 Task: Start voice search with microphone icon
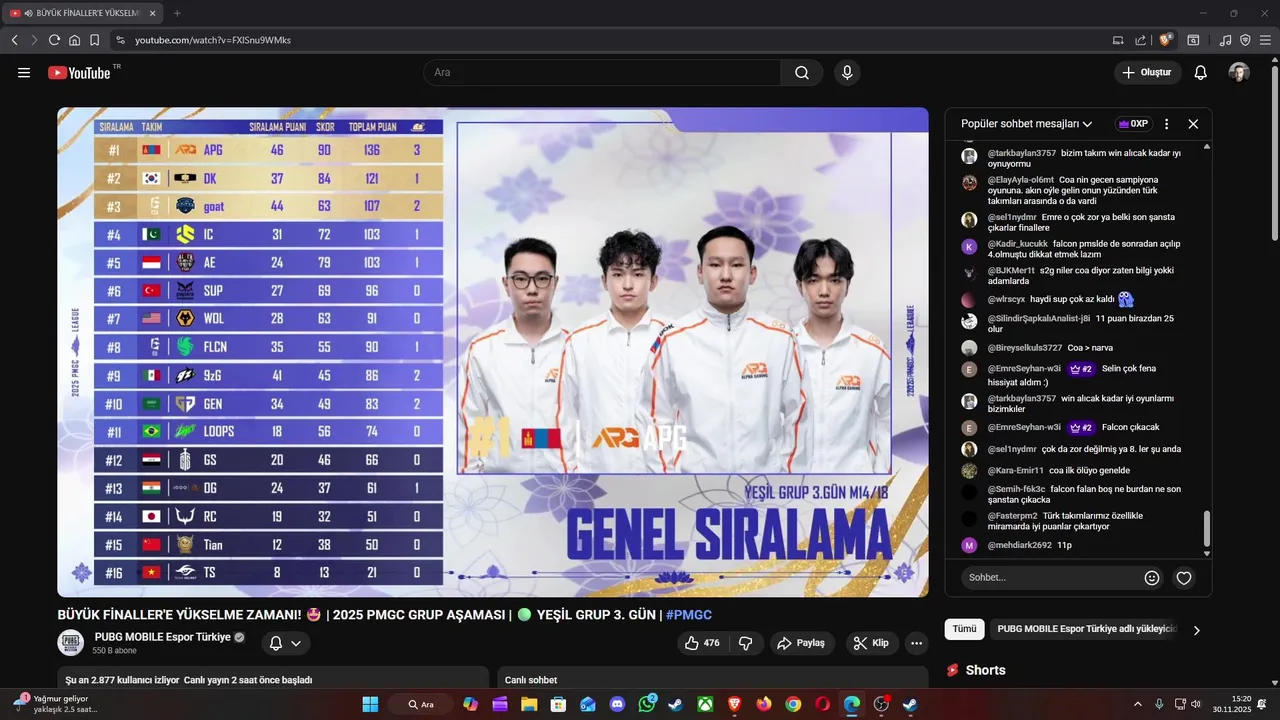847,72
